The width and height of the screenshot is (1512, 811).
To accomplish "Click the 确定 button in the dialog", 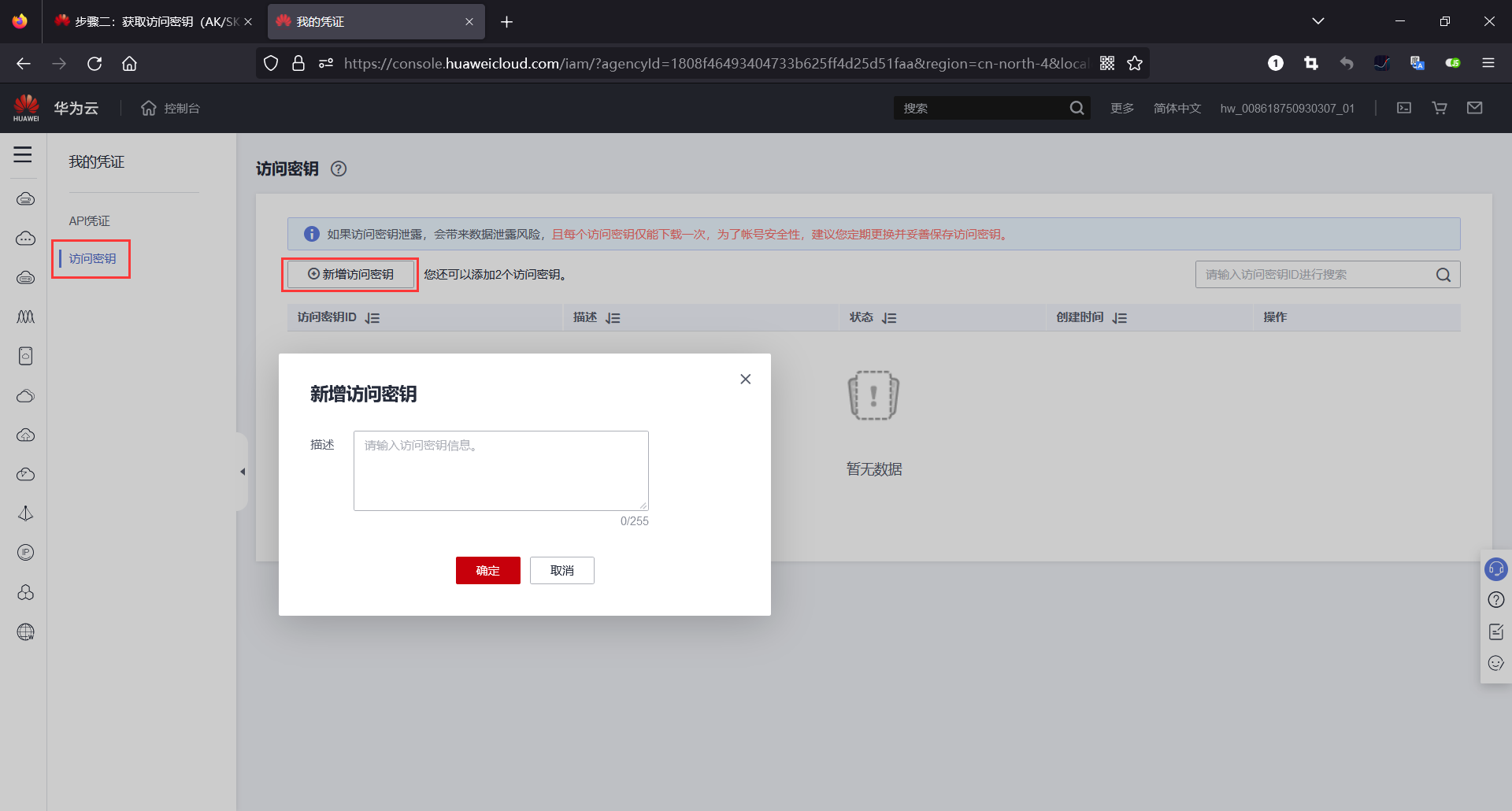I will (487, 570).
